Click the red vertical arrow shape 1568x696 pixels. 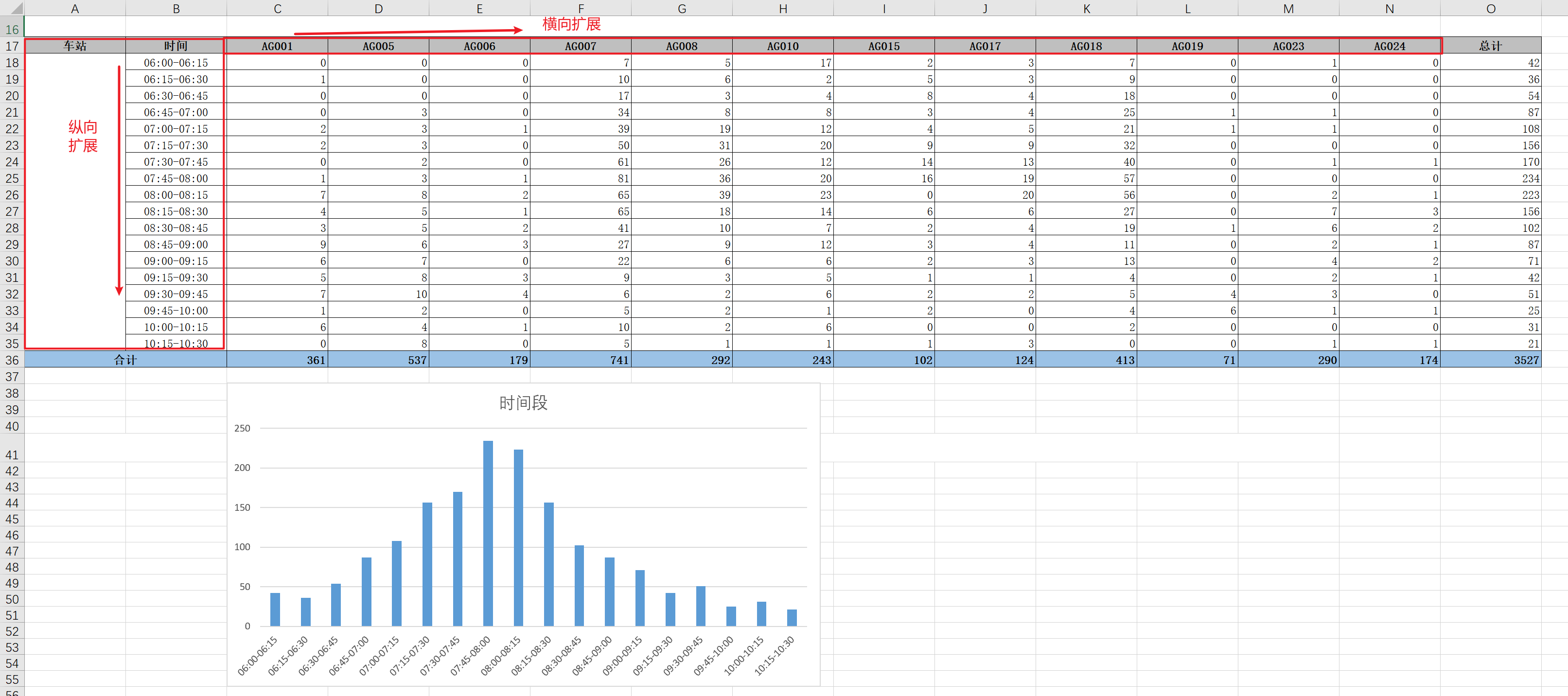point(119,180)
